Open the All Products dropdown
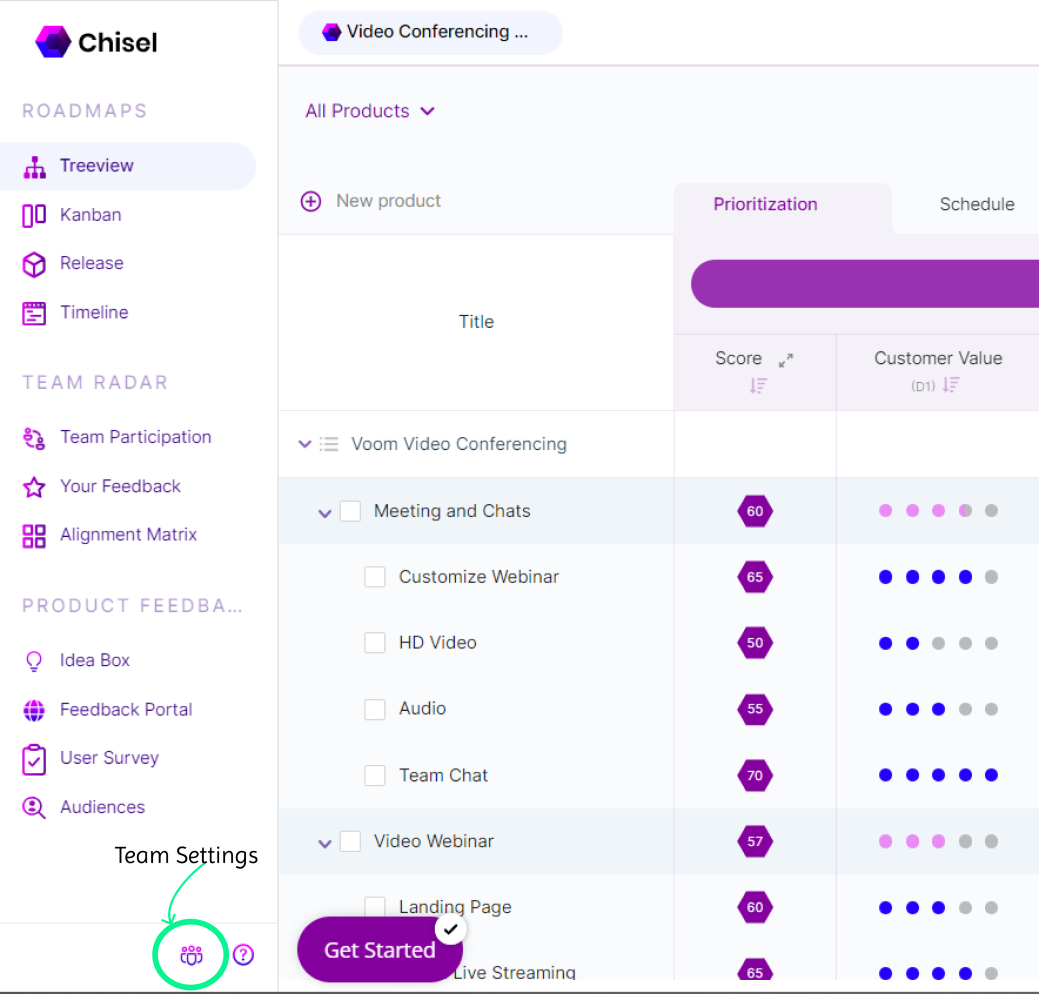Image resolution: width=1039 pixels, height=994 pixels. click(x=369, y=111)
